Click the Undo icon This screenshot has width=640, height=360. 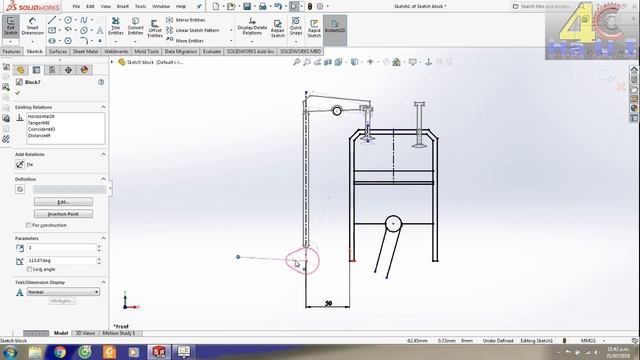pyautogui.click(x=278, y=6)
